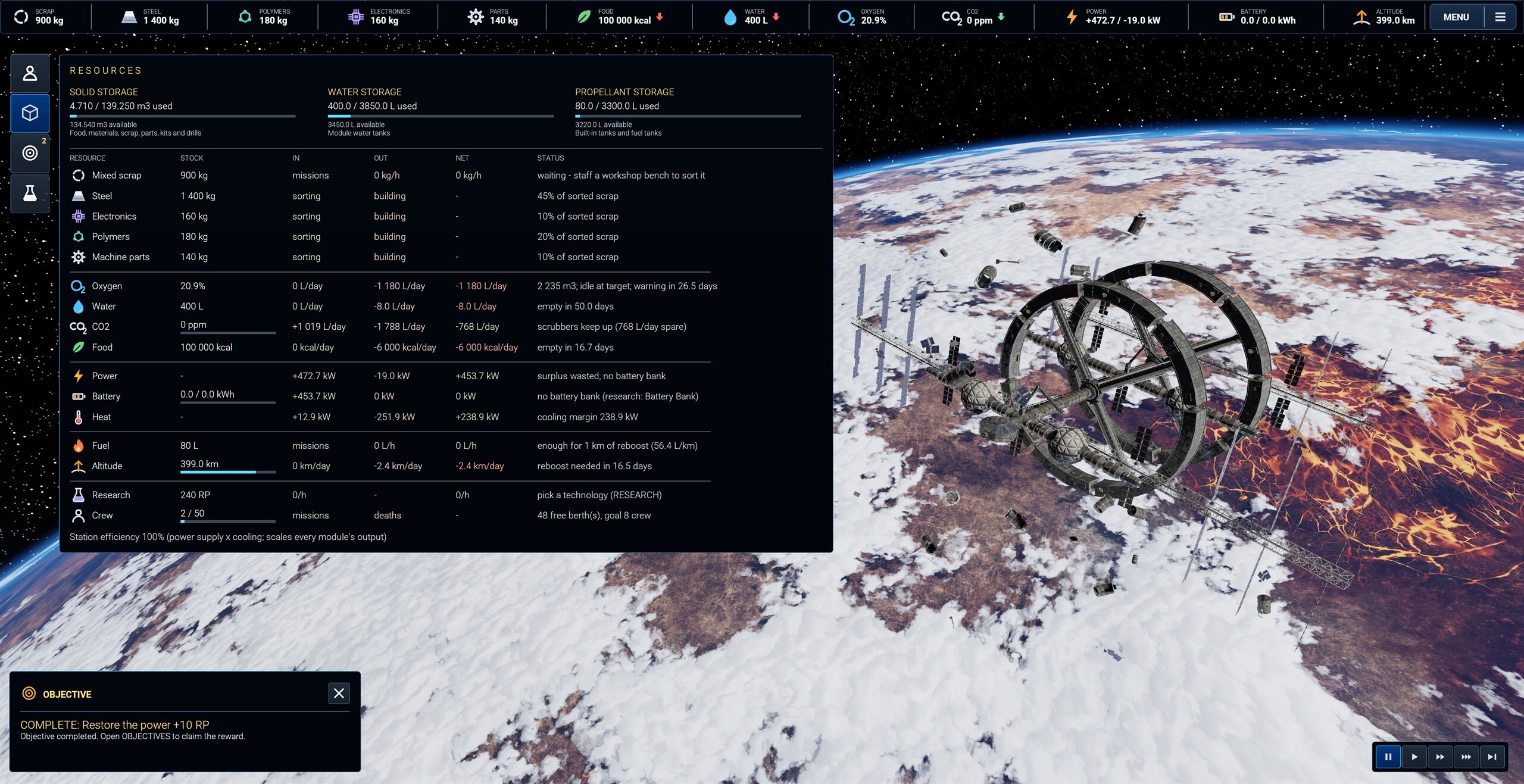Pause the game simulation
The image size is (1524, 784).
pos(1388,757)
